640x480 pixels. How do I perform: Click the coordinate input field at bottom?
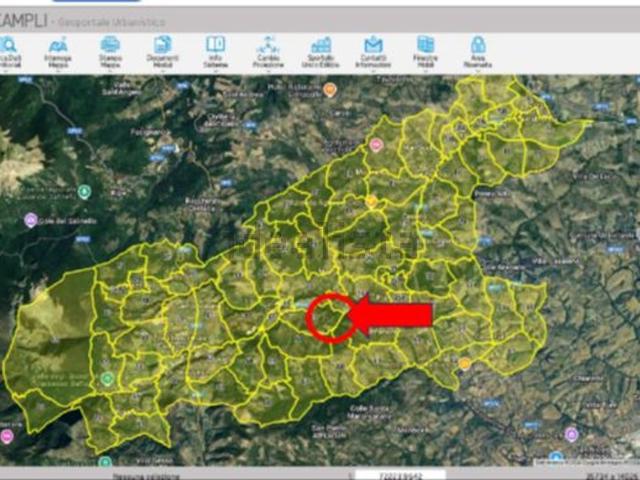click(400, 476)
